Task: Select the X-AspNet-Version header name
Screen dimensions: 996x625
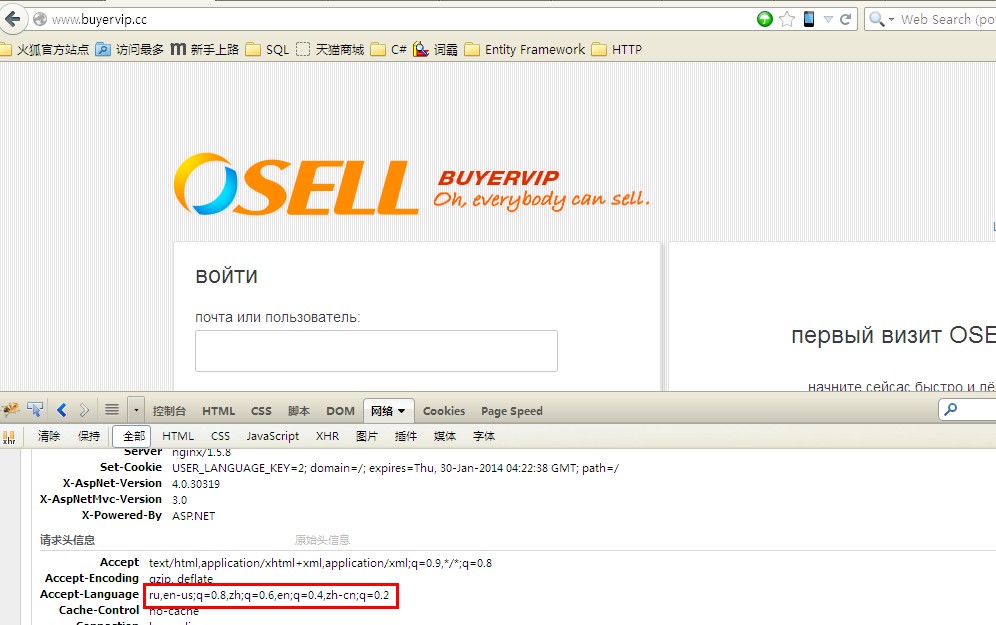Action: point(112,483)
